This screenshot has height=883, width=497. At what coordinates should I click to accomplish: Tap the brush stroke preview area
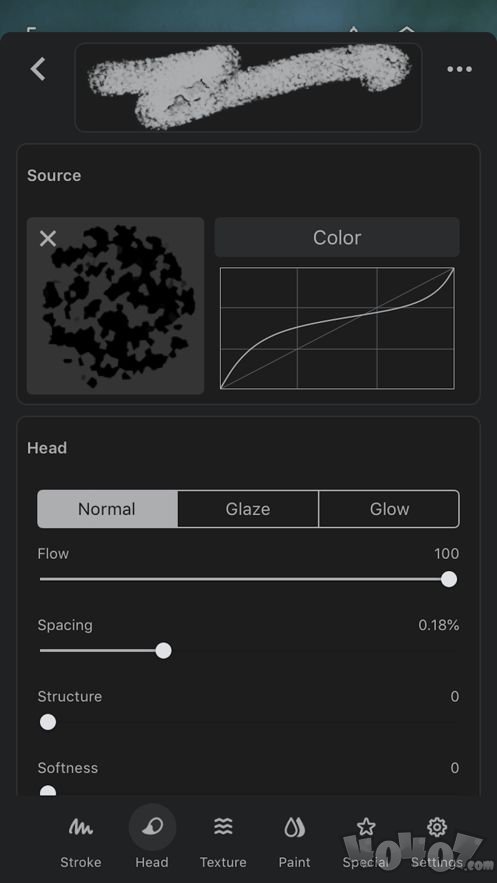coord(248,87)
